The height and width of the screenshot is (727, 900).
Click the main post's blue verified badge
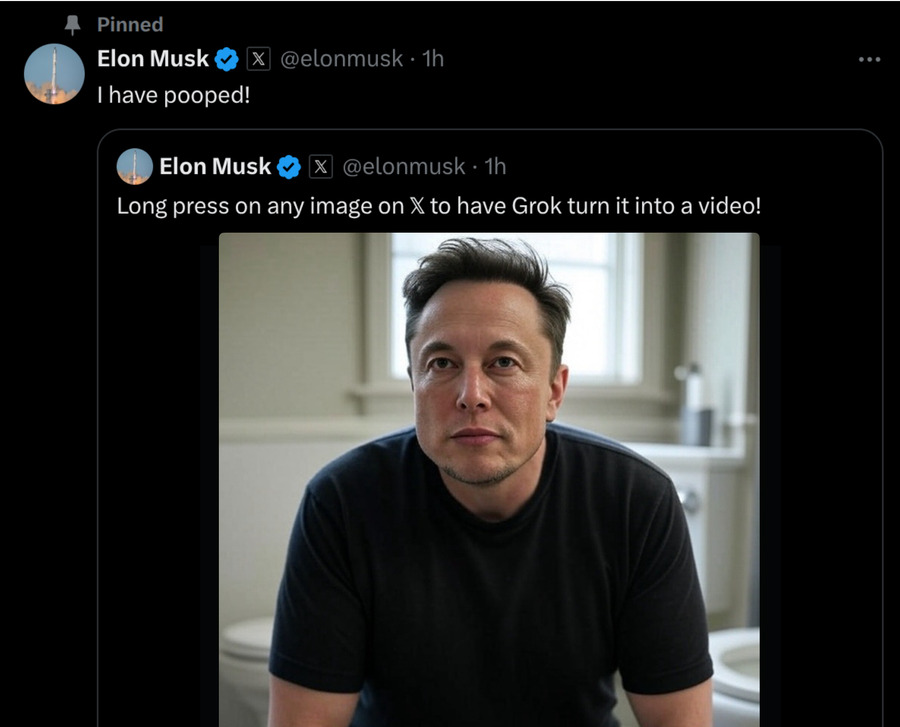227,60
